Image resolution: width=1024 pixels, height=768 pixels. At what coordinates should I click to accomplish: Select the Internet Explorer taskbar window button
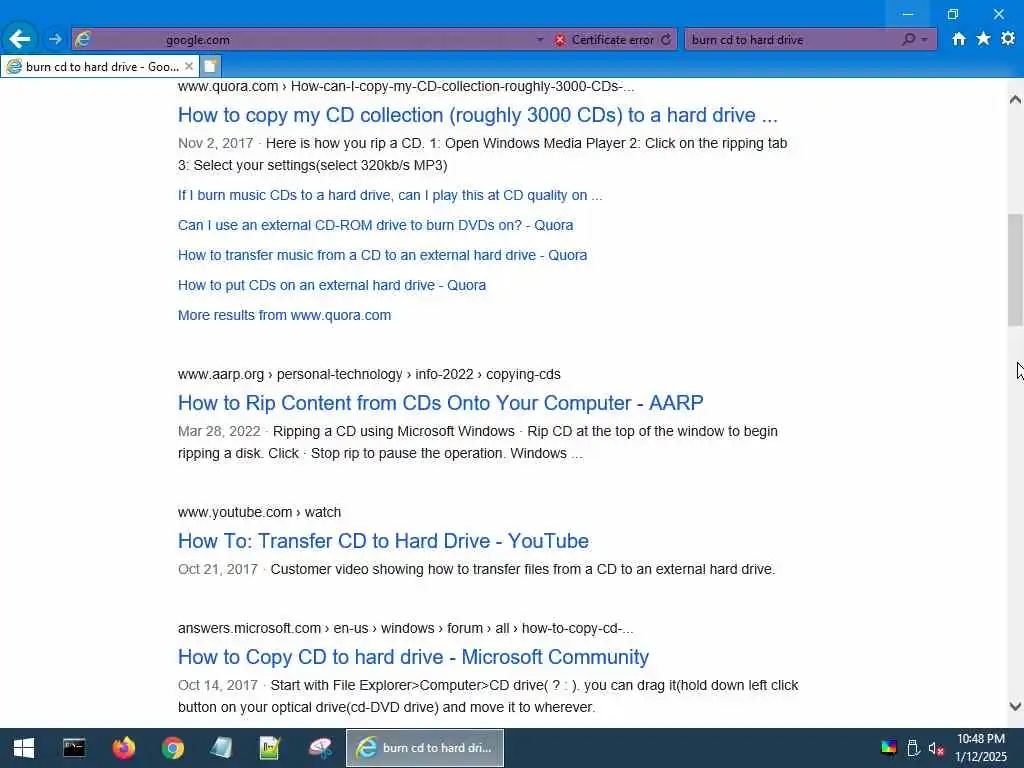(x=424, y=748)
